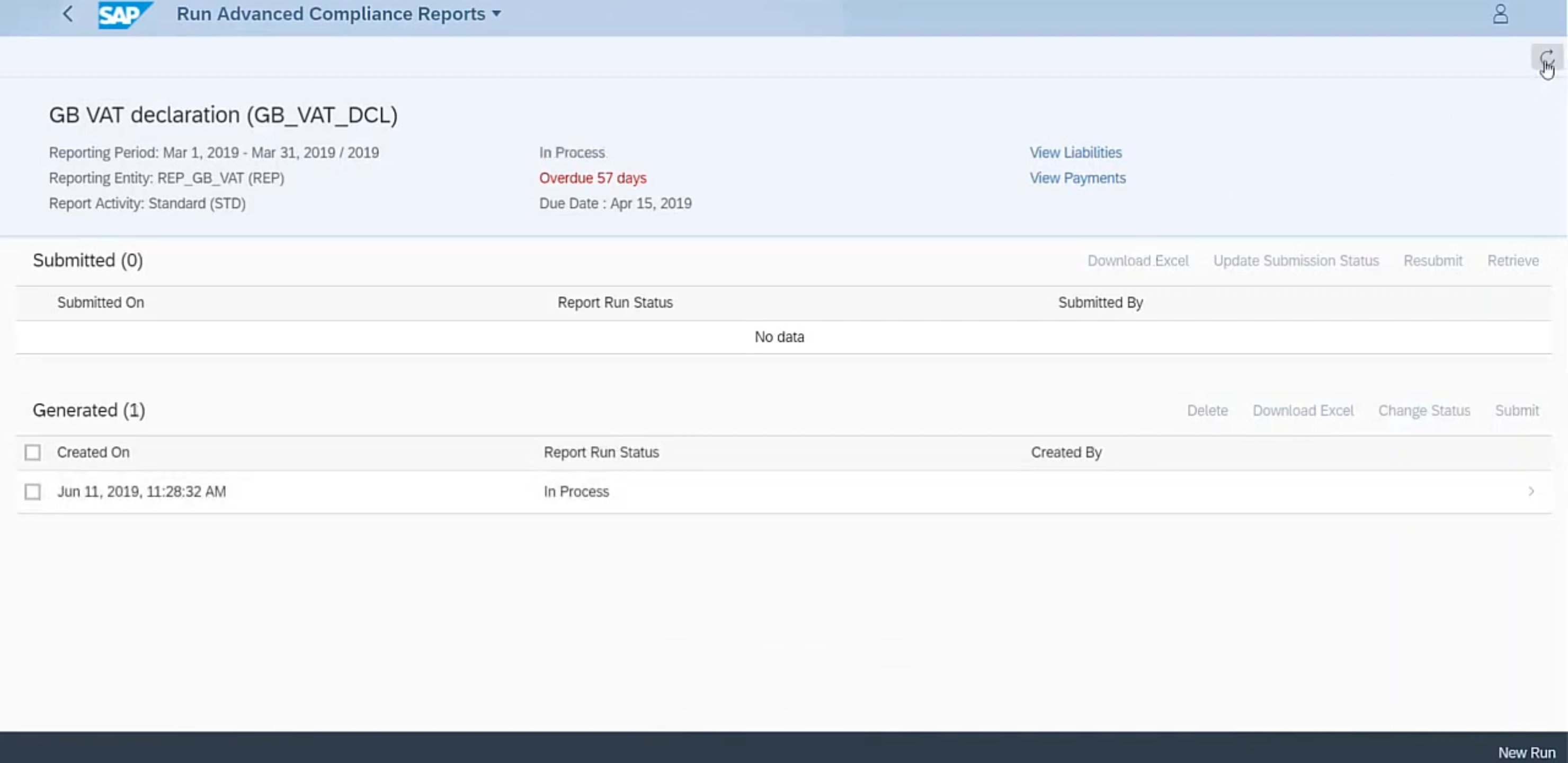Image resolution: width=1568 pixels, height=763 pixels.
Task: Open View Liabilities link
Action: point(1075,153)
